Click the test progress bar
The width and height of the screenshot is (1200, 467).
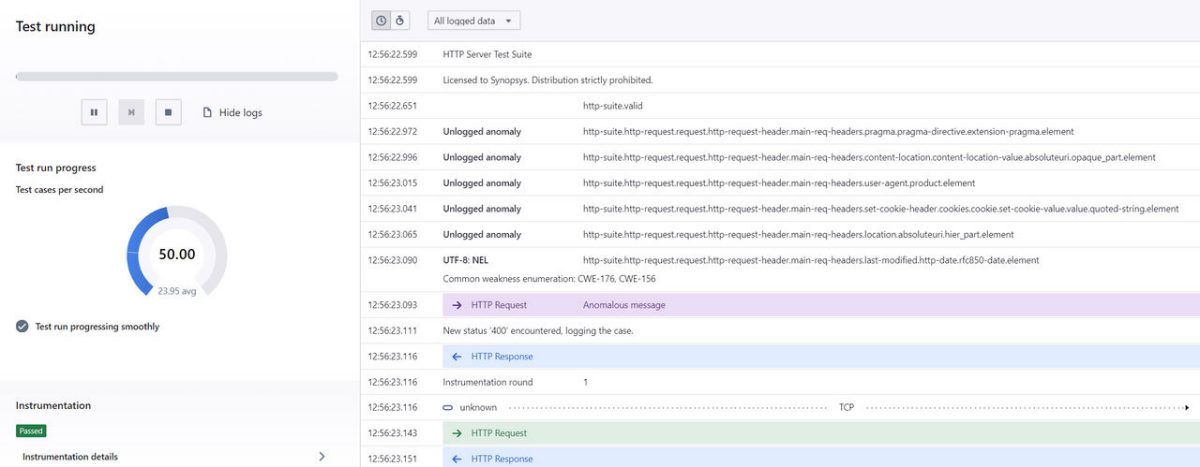click(176, 76)
